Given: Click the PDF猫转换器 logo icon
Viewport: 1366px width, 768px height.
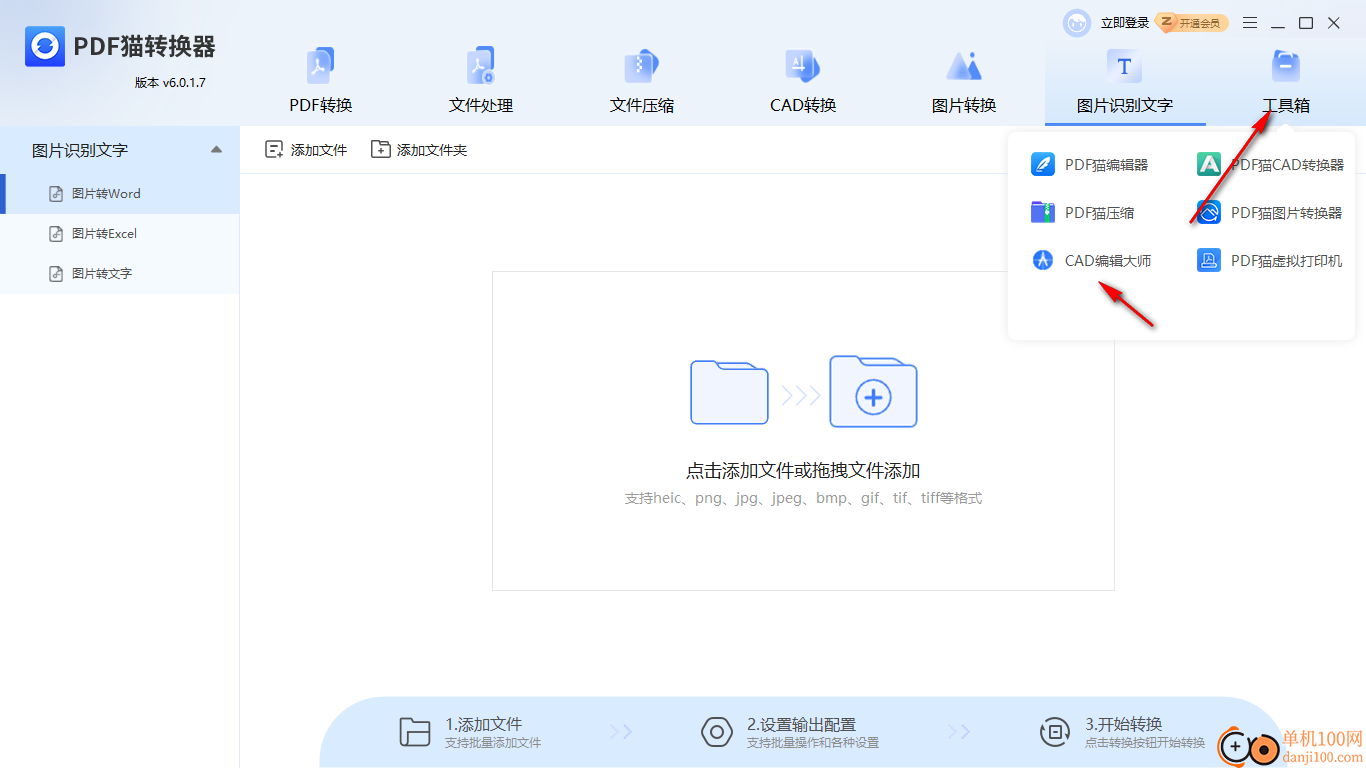Looking at the screenshot, I should pos(45,46).
